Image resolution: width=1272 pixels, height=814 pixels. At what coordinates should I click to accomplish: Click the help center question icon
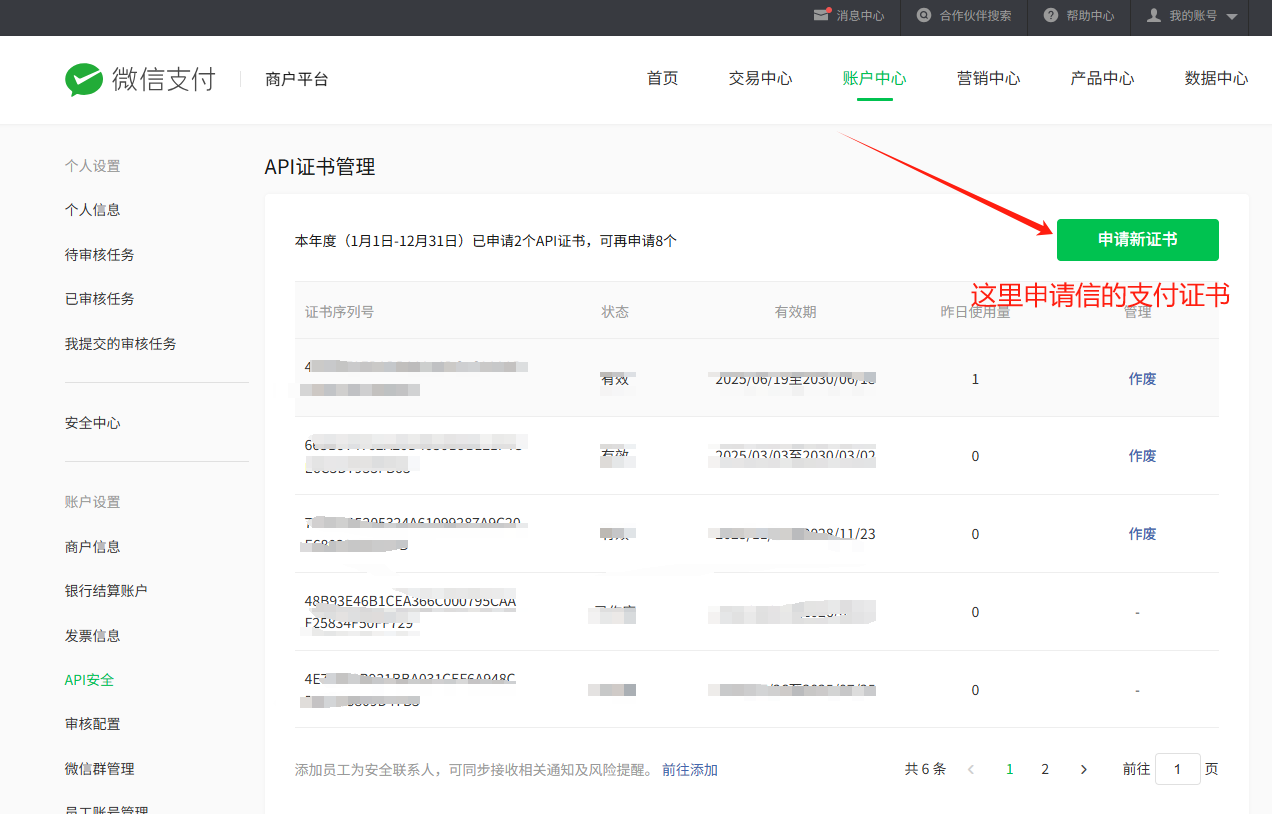tap(1050, 16)
